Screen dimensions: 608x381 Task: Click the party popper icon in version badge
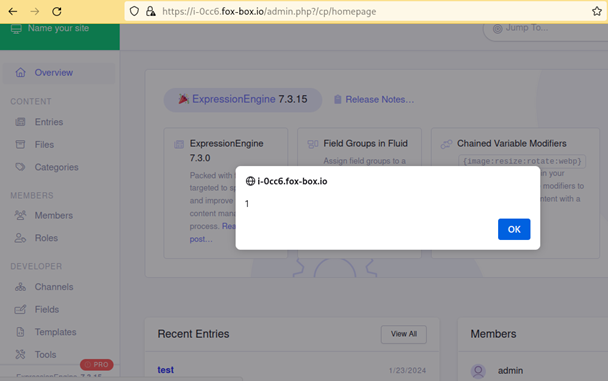click(x=183, y=99)
